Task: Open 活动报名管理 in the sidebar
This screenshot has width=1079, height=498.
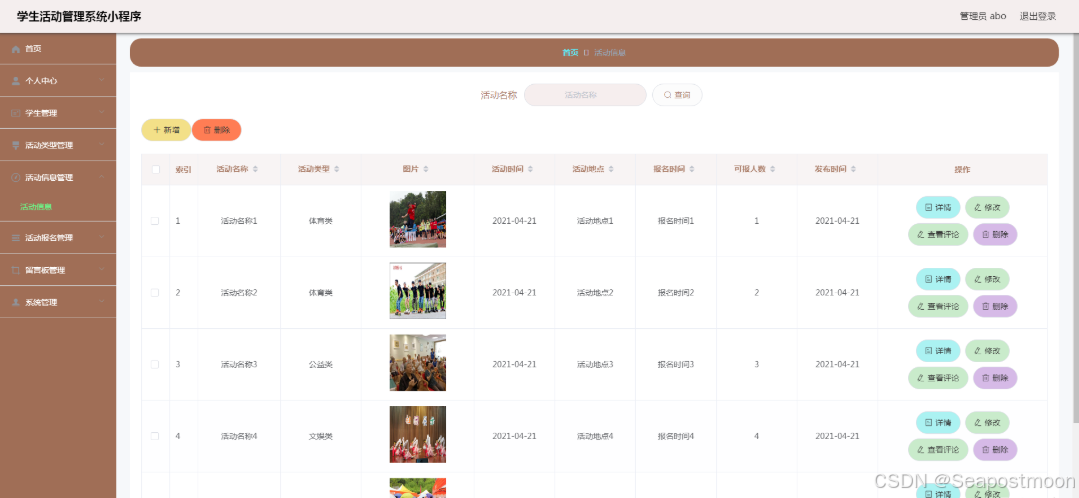Action: (58, 238)
